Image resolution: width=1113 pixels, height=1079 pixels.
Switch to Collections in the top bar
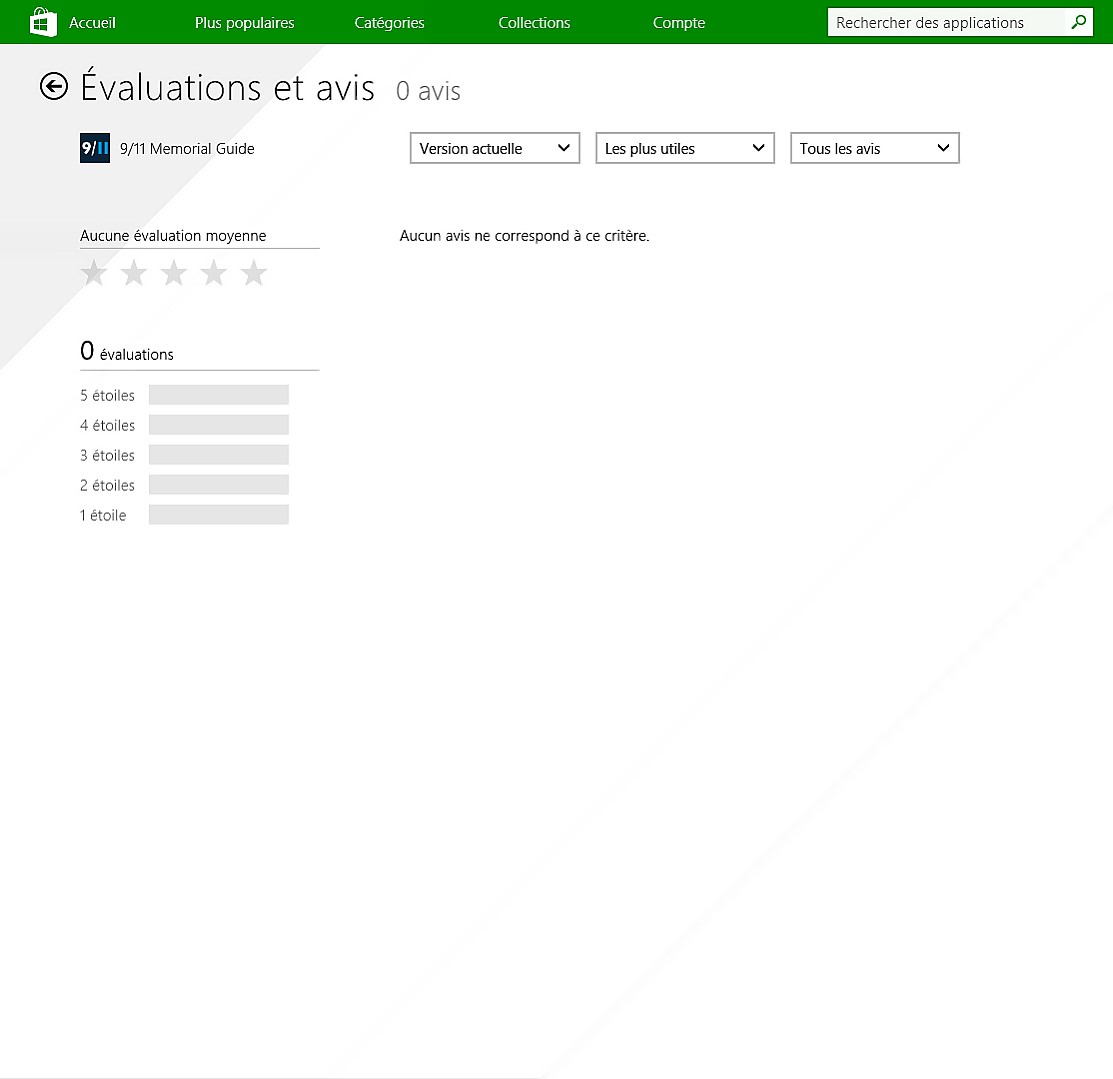(x=534, y=22)
